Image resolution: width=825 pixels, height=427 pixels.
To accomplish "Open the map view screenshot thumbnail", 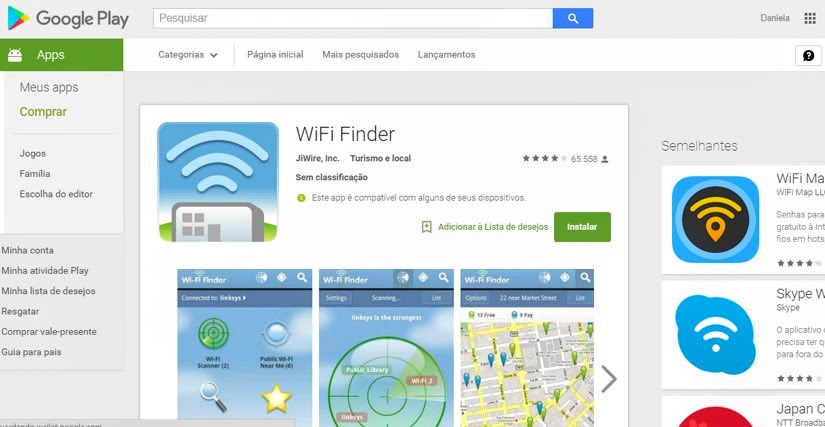I will [x=527, y=348].
